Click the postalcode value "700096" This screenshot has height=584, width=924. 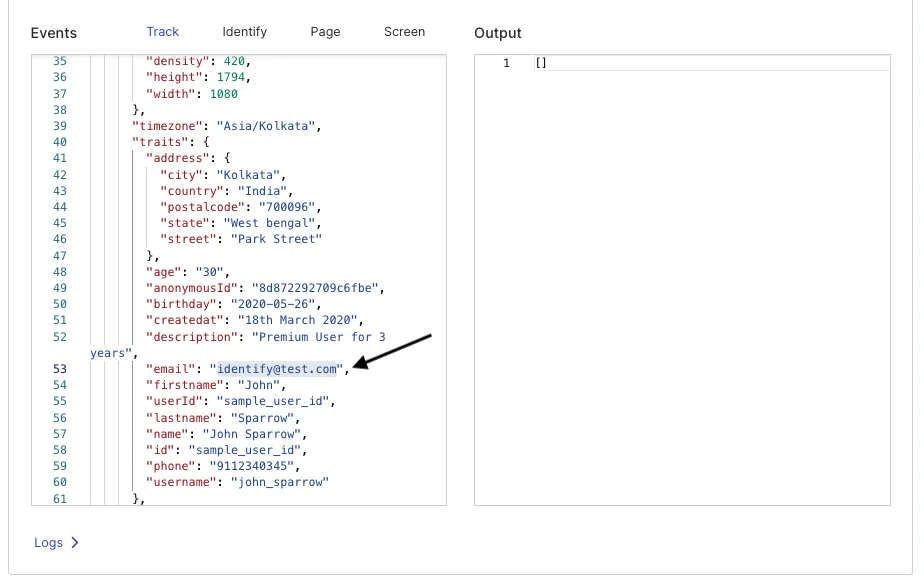287,207
